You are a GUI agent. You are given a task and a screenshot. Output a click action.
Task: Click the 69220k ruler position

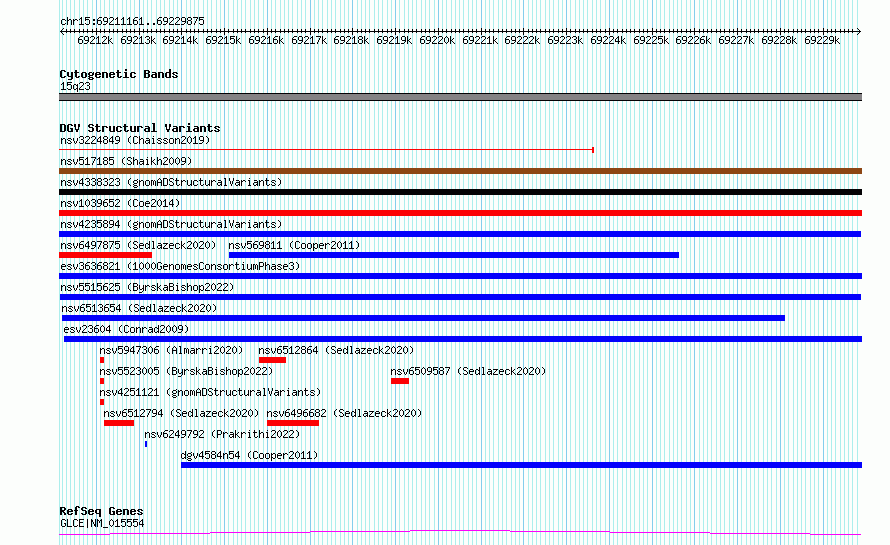pos(437,40)
